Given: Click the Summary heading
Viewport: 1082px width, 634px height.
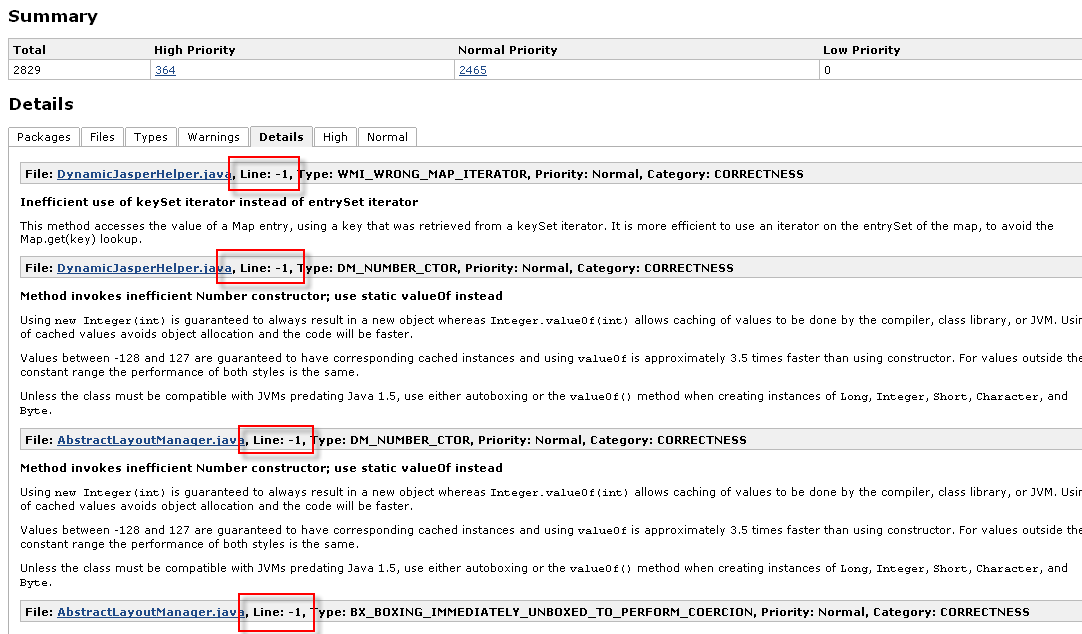Looking at the screenshot, I should (x=53, y=16).
